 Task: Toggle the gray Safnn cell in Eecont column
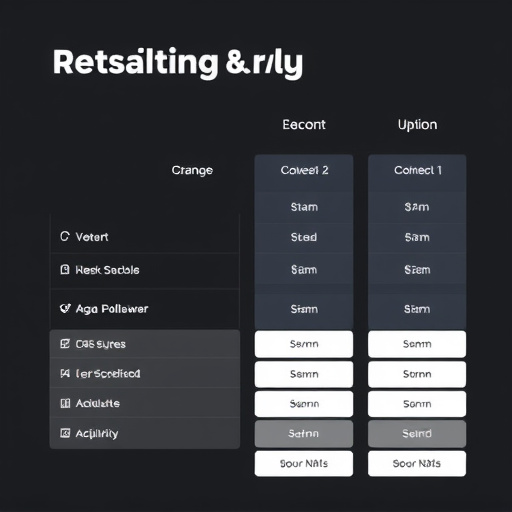304,433
